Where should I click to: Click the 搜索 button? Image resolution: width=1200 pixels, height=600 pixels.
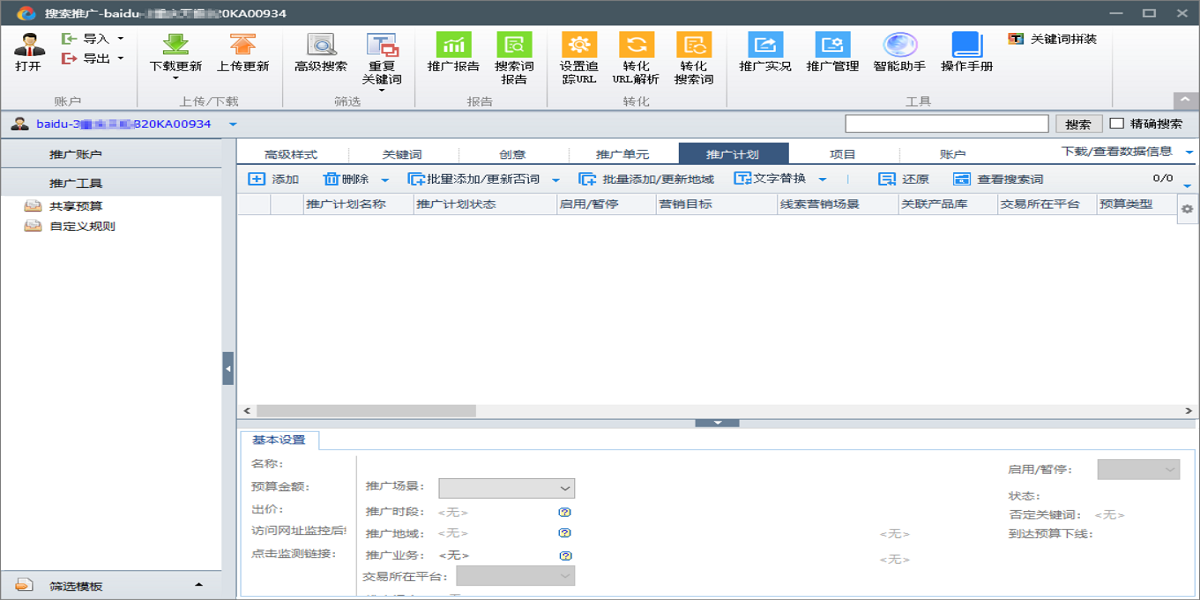1078,124
